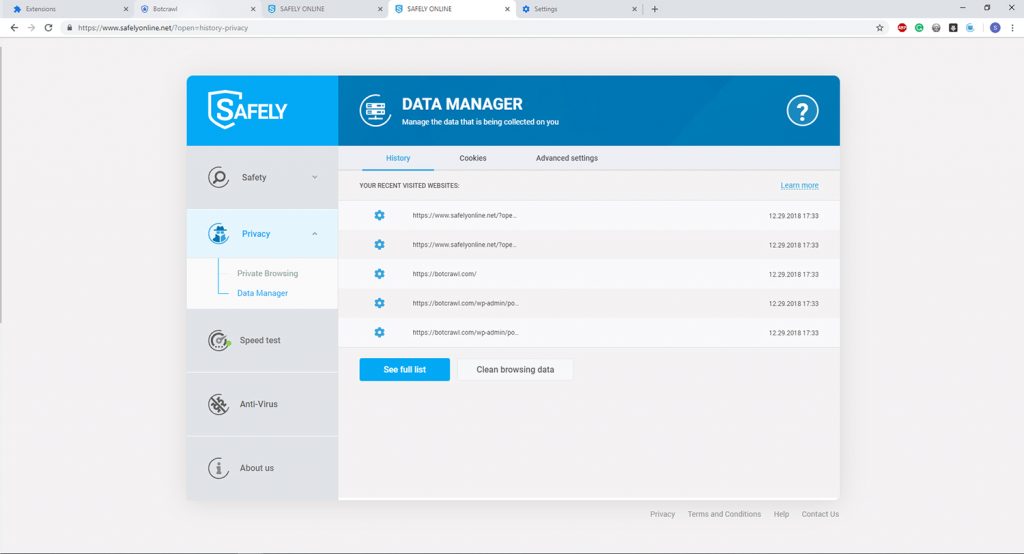Click the gear icon for the last botcrawl wp-admin entry
1024x554 pixels.
tap(379, 333)
